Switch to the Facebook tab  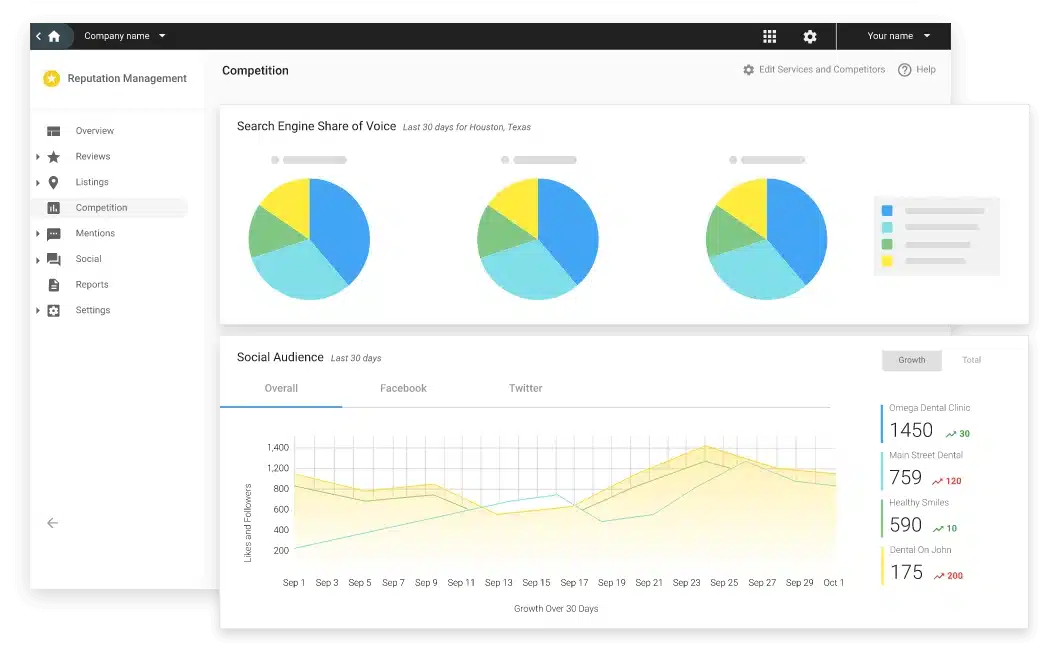[x=403, y=388]
